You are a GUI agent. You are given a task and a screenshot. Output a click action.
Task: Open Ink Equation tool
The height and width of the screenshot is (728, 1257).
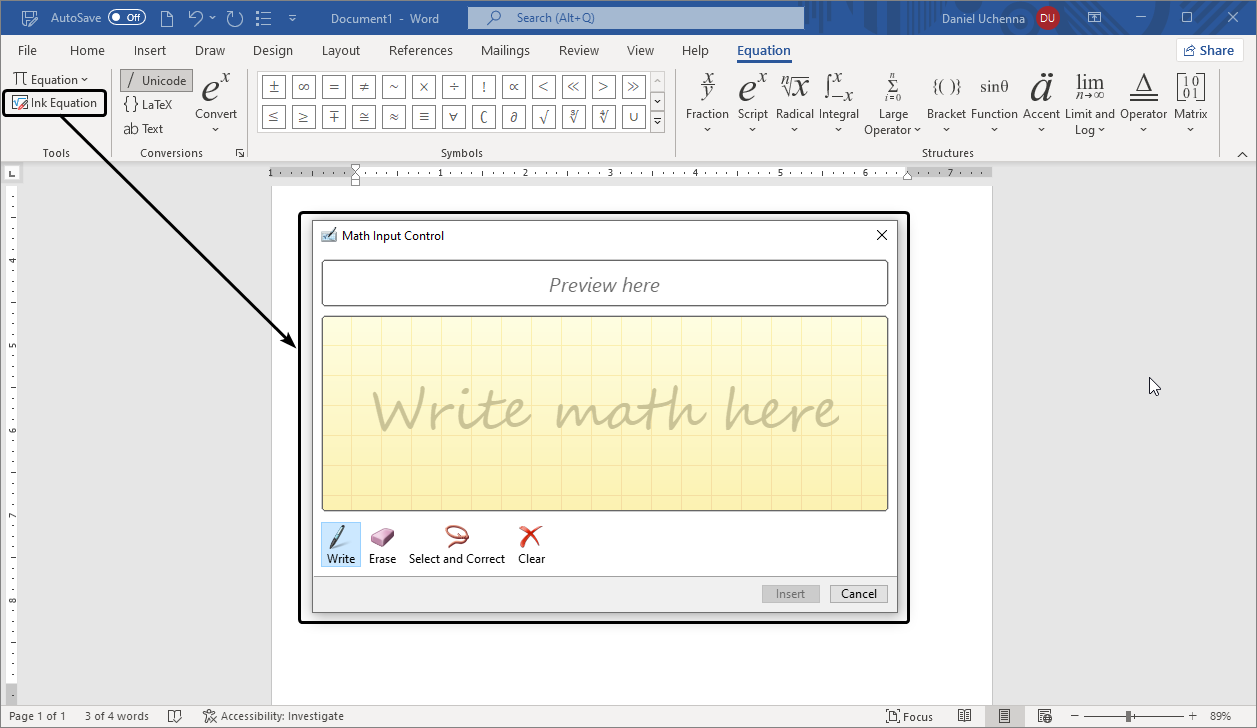pyautogui.click(x=55, y=103)
